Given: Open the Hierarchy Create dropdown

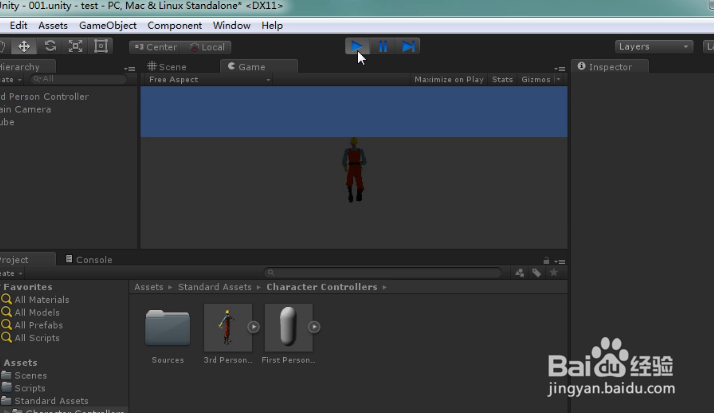Looking at the screenshot, I should (x=11, y=80).
